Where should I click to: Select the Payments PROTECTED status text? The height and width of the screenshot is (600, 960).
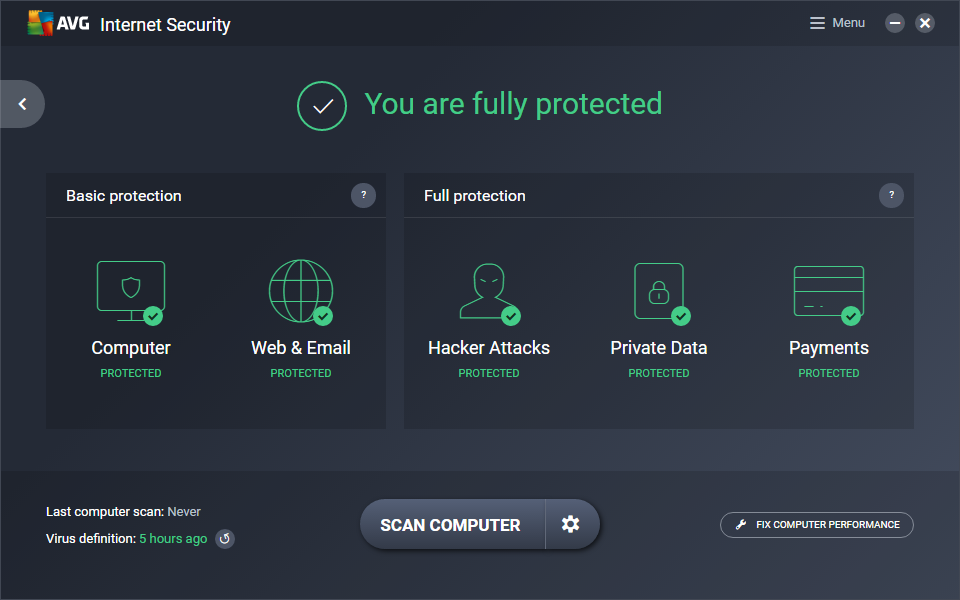[828, 373]
